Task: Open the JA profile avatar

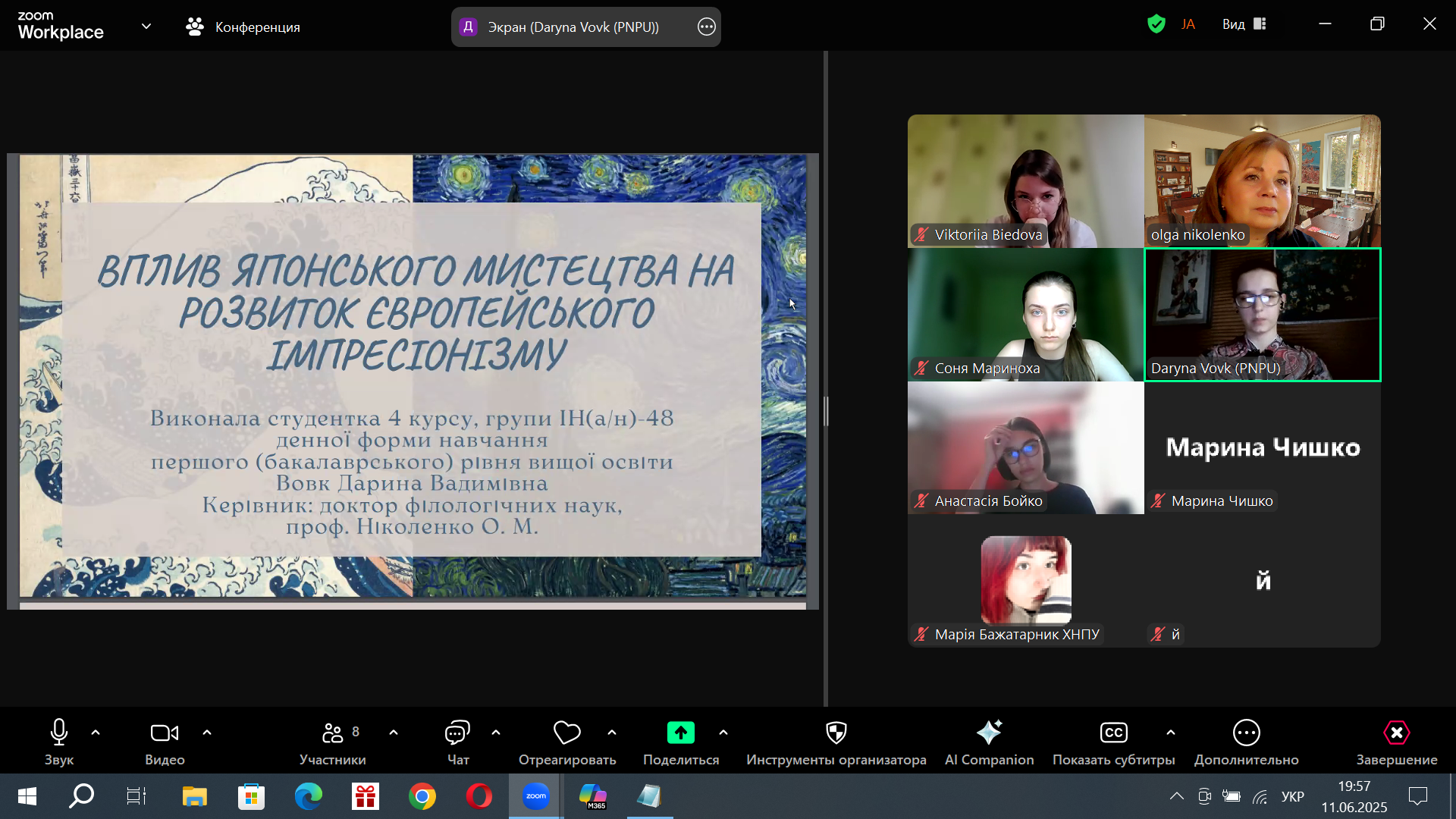Action: pos(1188,24)
